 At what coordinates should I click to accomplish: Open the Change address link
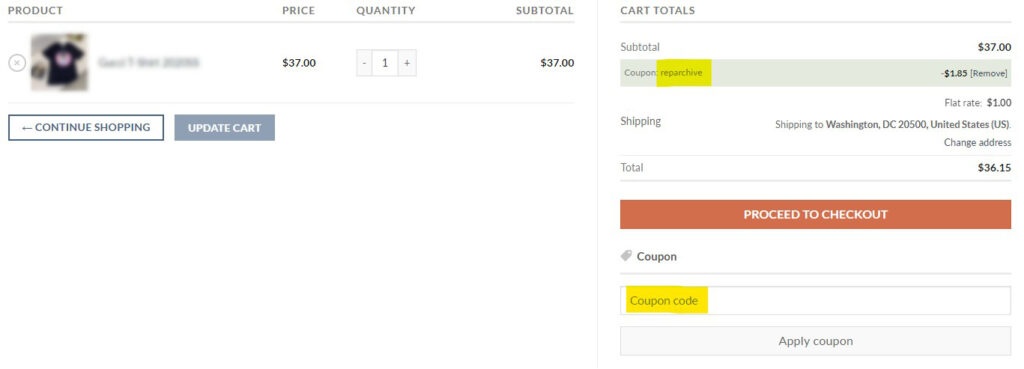[x=977, y=142]
